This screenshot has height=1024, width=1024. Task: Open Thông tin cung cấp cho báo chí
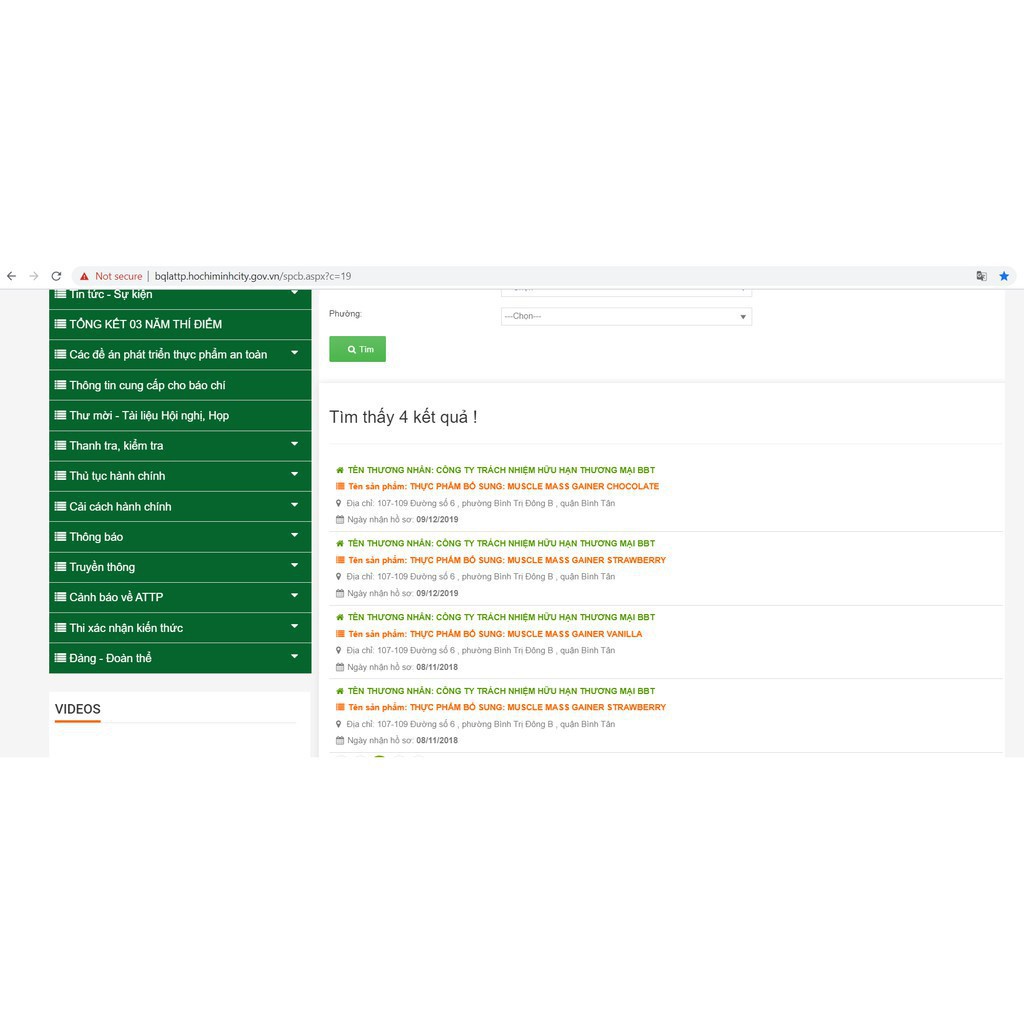click(x=147, y=385)
